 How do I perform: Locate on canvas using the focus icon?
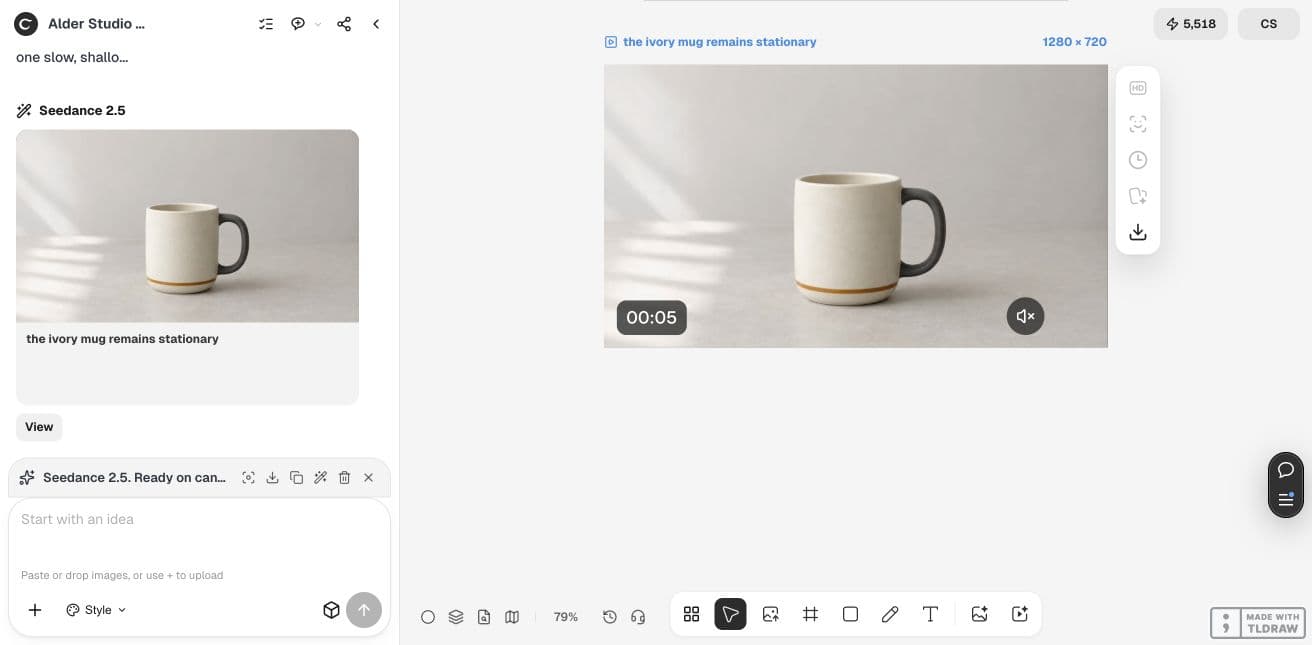(249, 478)
